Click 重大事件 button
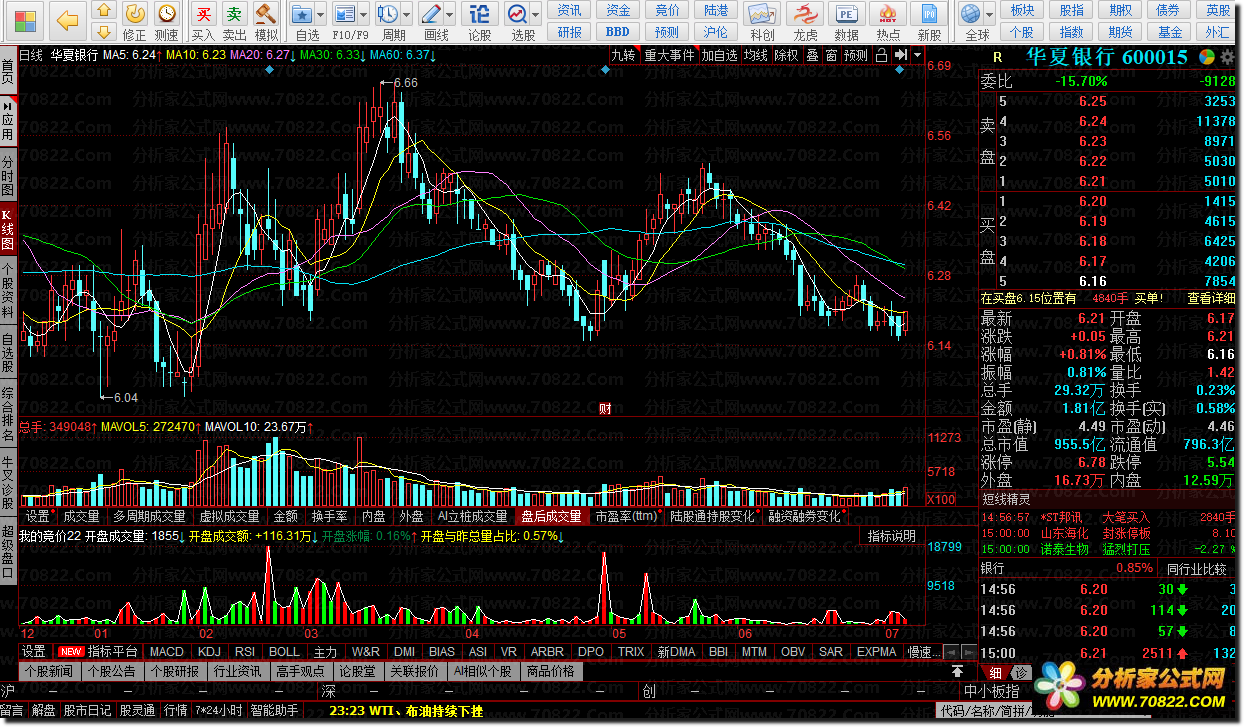Viewport: 1245px width, 727px height. coord(669,55)
